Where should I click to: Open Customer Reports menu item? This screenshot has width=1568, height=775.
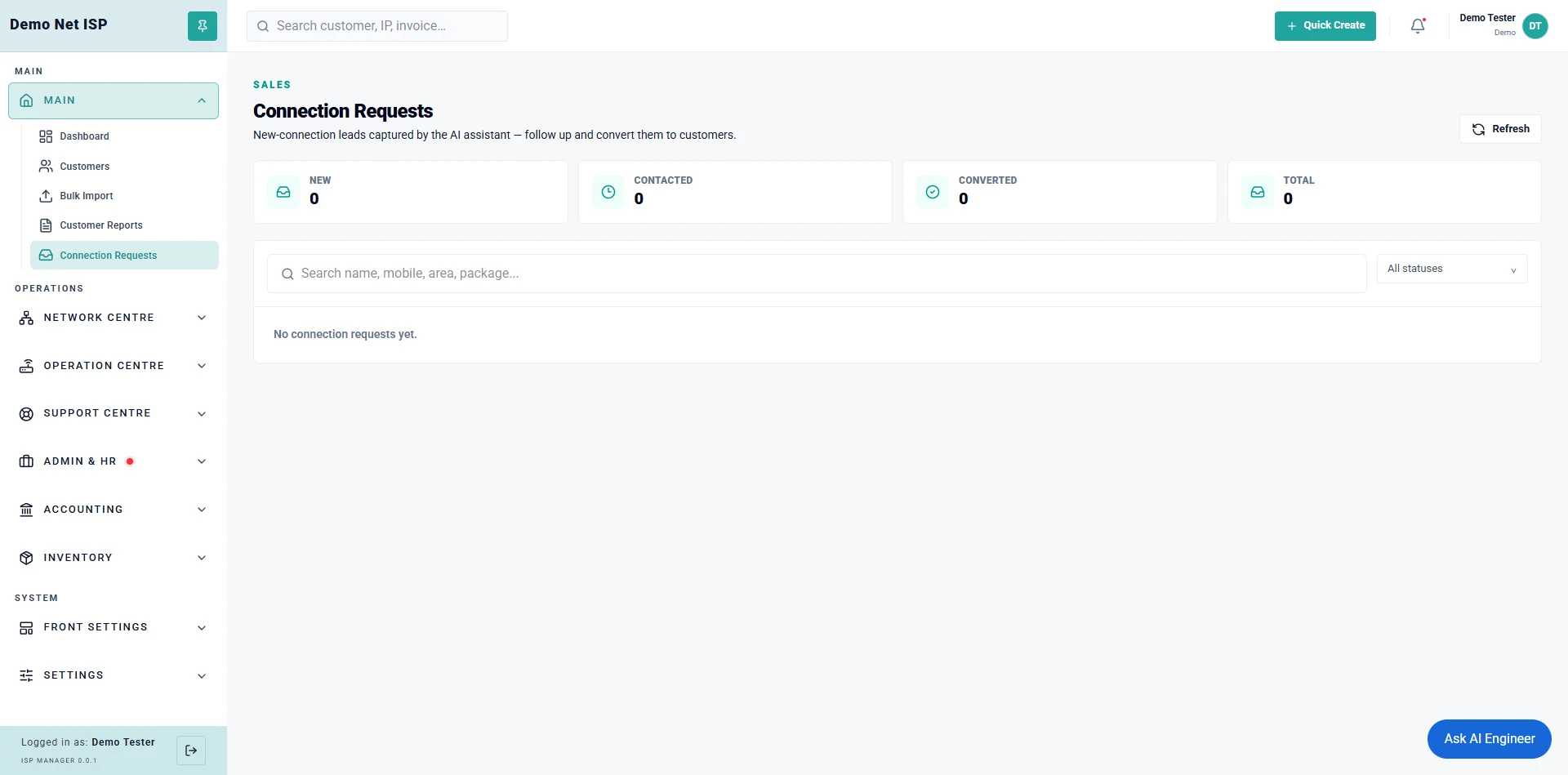click(x=124, y=225)
